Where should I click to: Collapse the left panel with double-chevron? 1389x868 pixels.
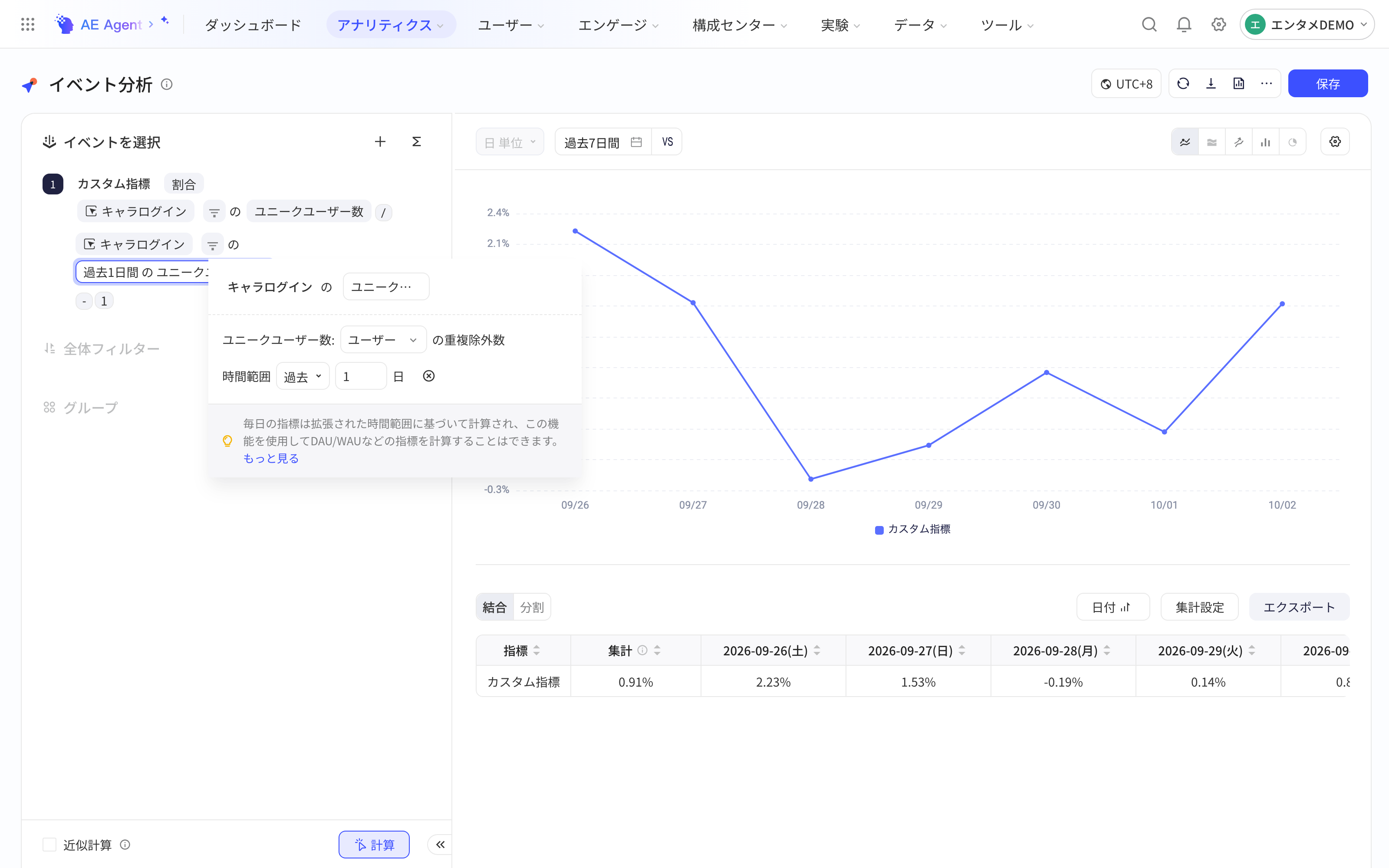click(440, 844)
